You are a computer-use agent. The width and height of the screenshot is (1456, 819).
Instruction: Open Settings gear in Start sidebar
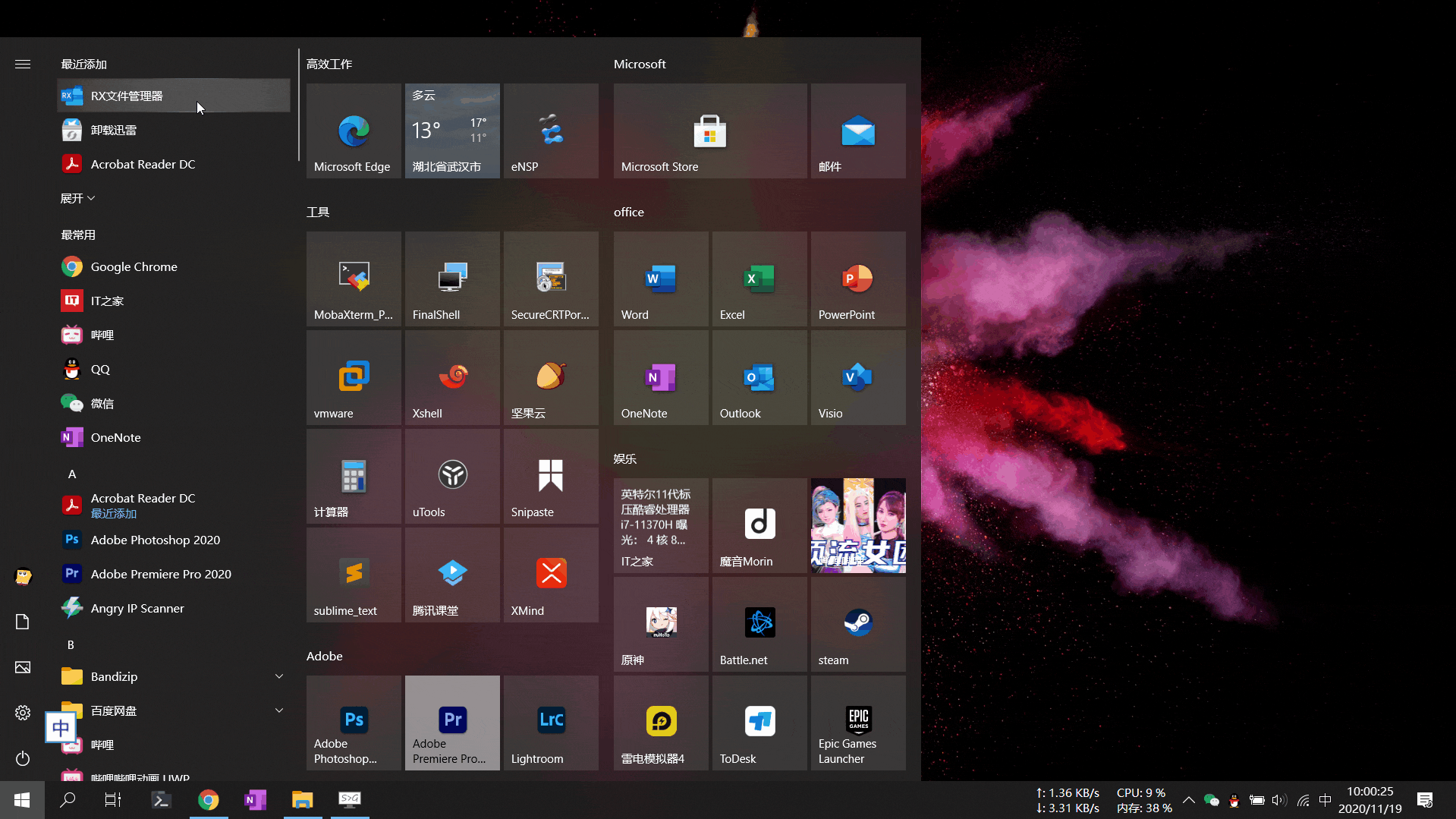coord(23,713)
